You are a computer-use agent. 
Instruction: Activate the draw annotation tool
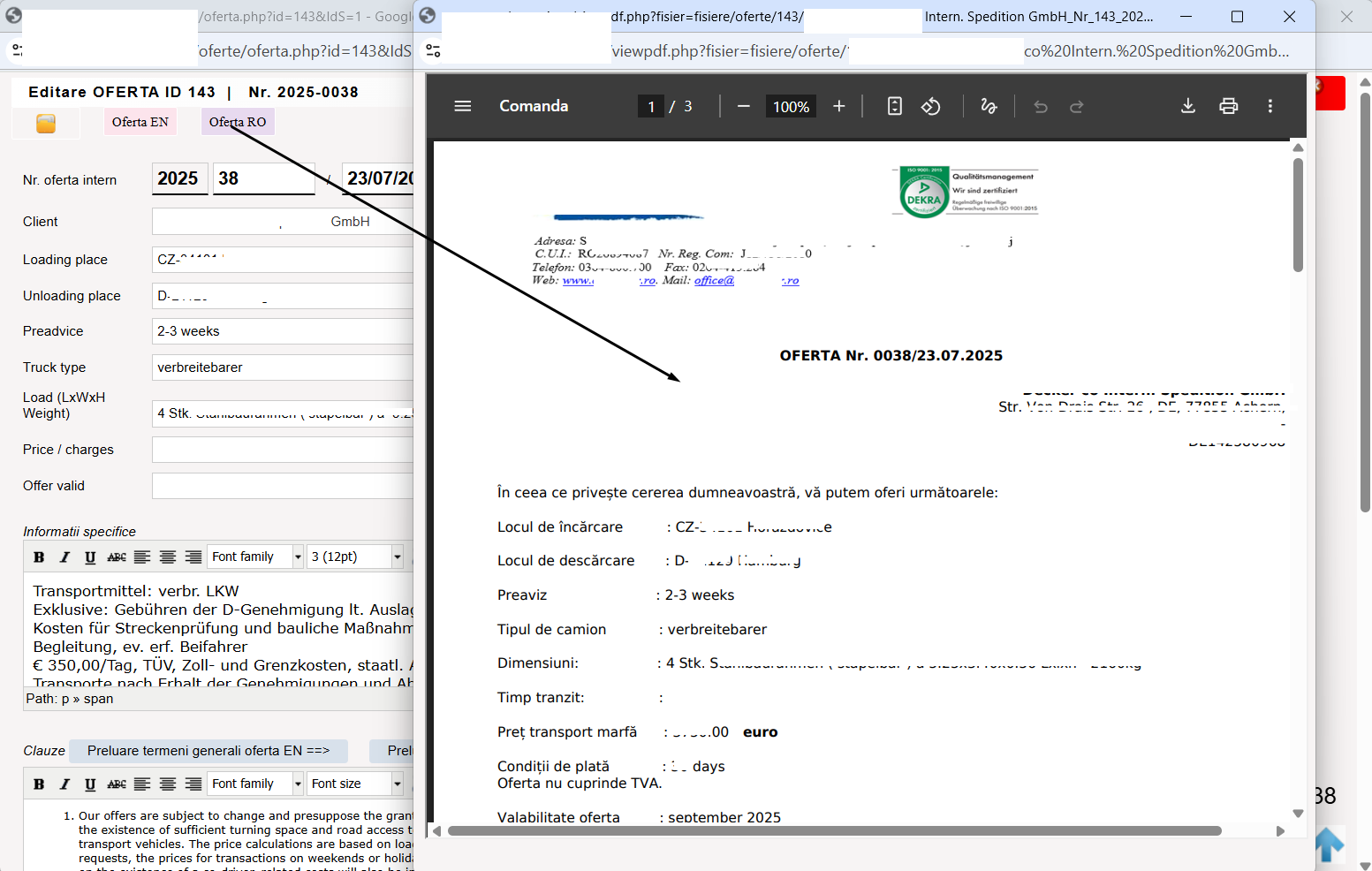tap(989, 106)
